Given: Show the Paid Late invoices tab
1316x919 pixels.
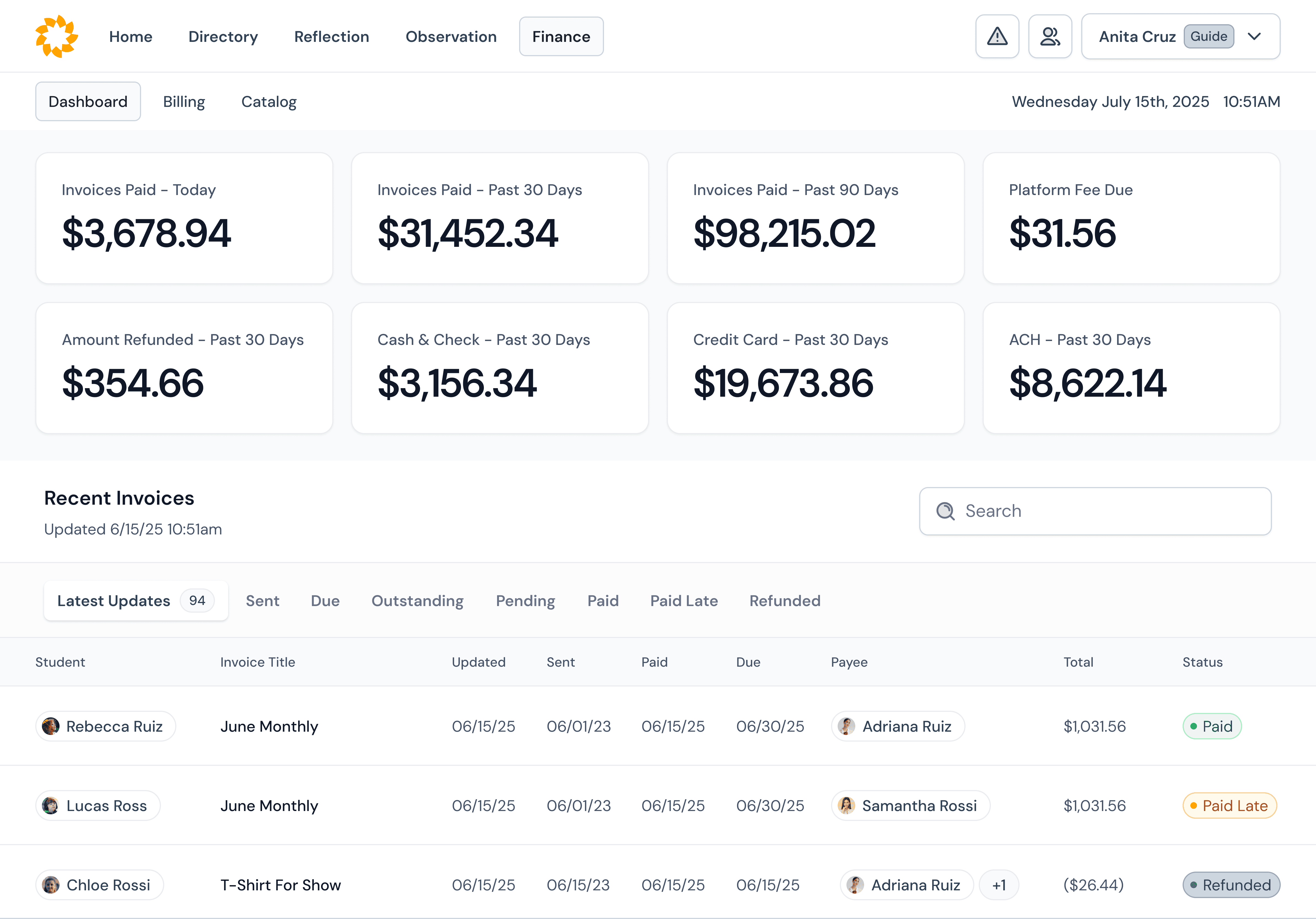Looking at the screenshot, I should click(684, 601).
